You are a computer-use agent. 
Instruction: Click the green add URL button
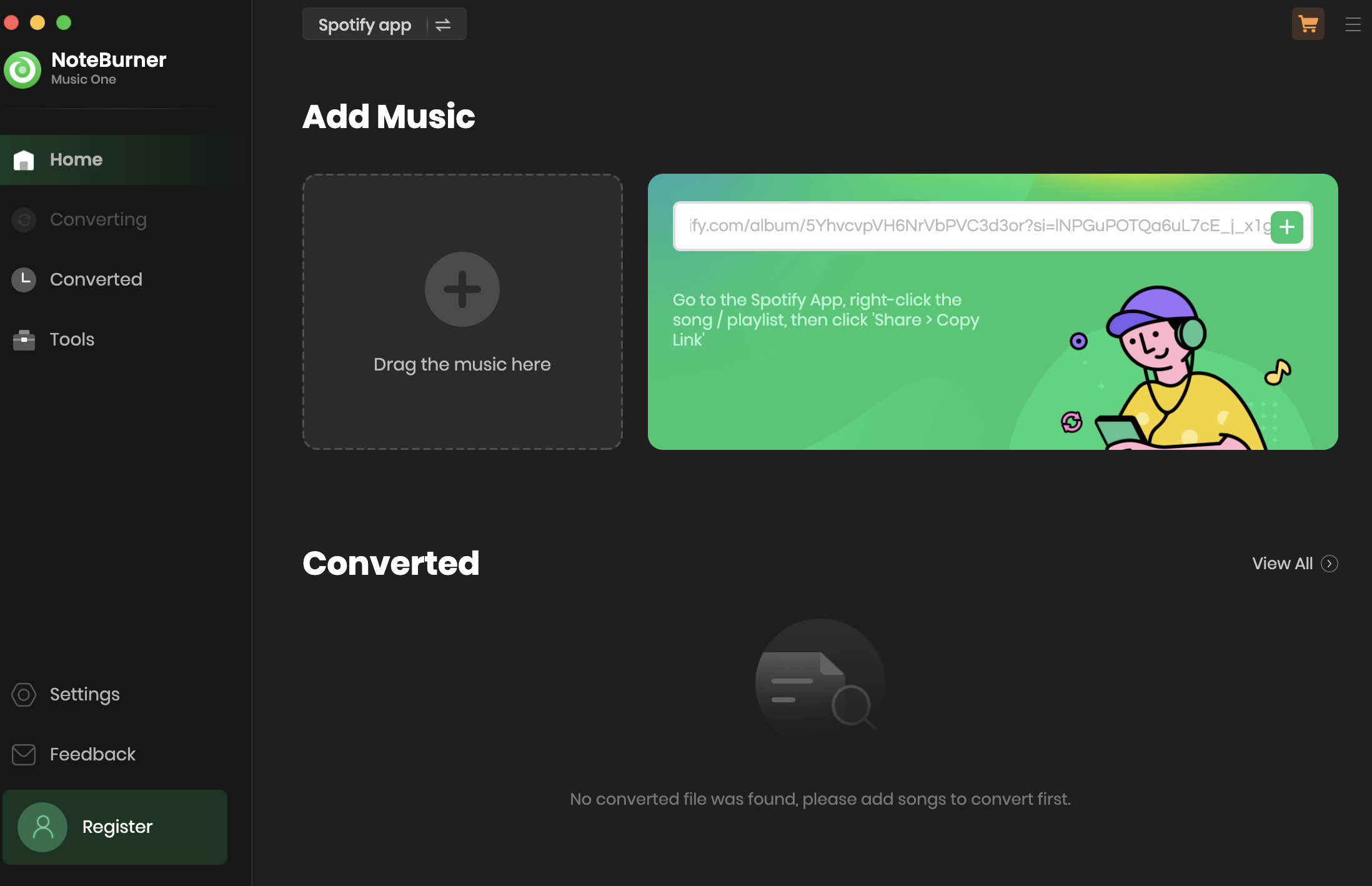(x=1287, y=227)
